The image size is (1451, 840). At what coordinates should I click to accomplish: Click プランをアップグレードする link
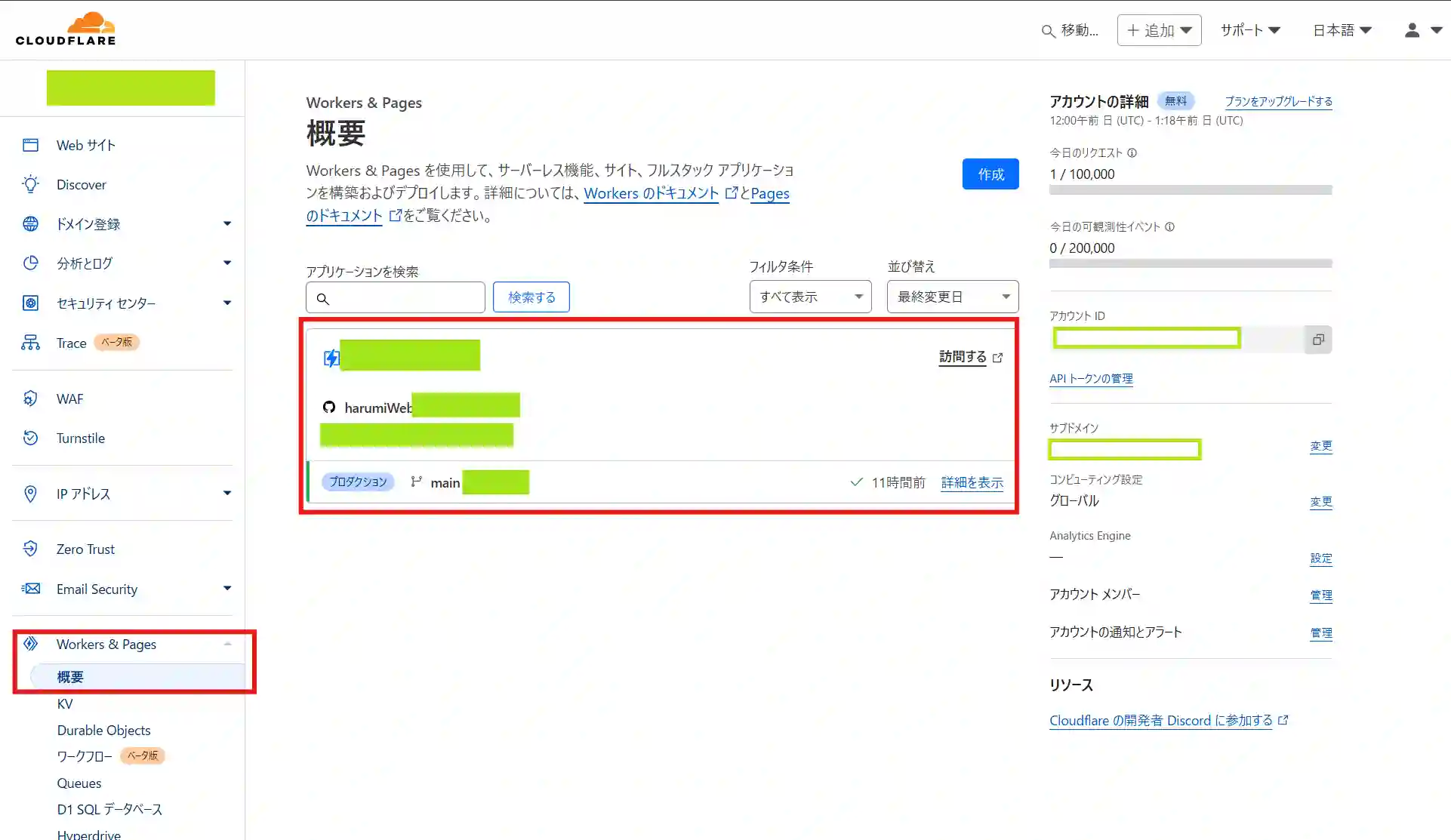[x=1278, y=101]
